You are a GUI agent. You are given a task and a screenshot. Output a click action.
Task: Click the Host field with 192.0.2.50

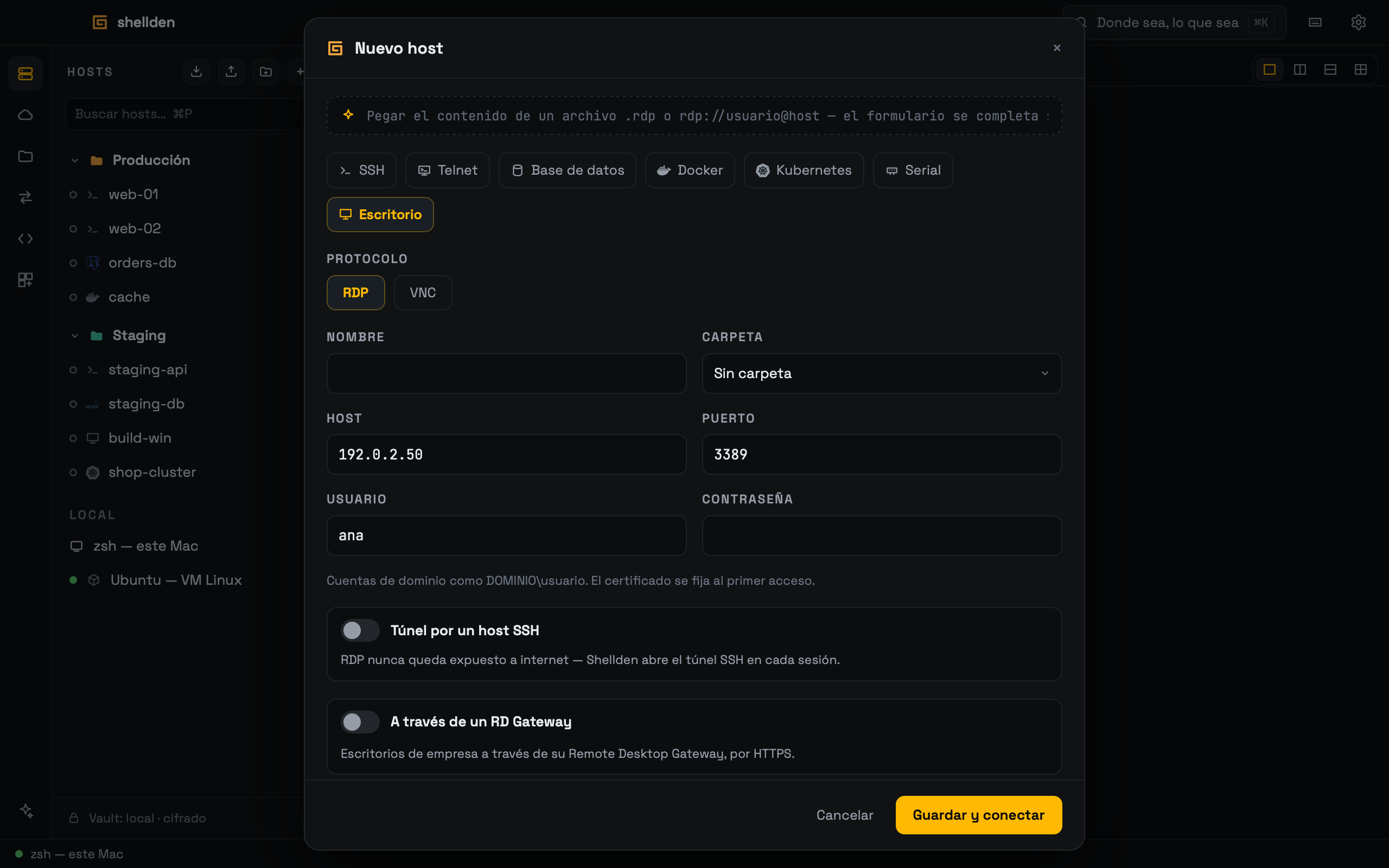click(x=506, y=454)
